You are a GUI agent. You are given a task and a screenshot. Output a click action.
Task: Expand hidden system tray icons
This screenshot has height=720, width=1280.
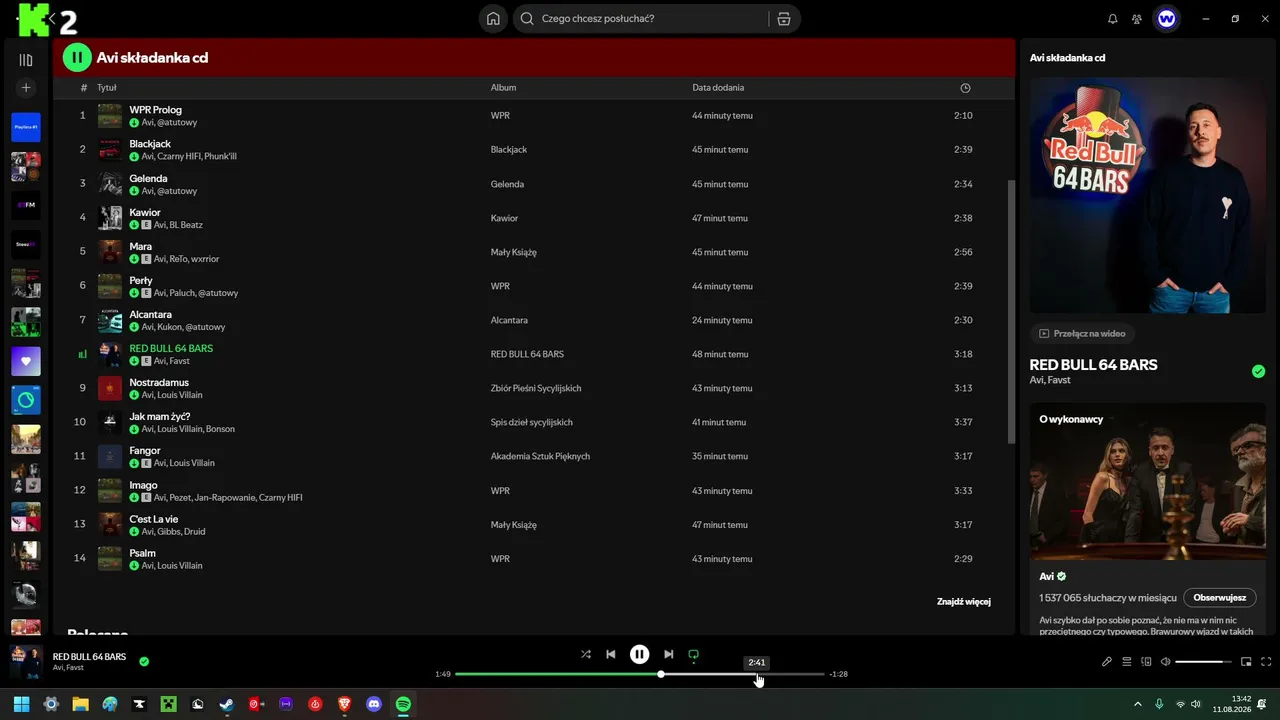(1137, 704)
